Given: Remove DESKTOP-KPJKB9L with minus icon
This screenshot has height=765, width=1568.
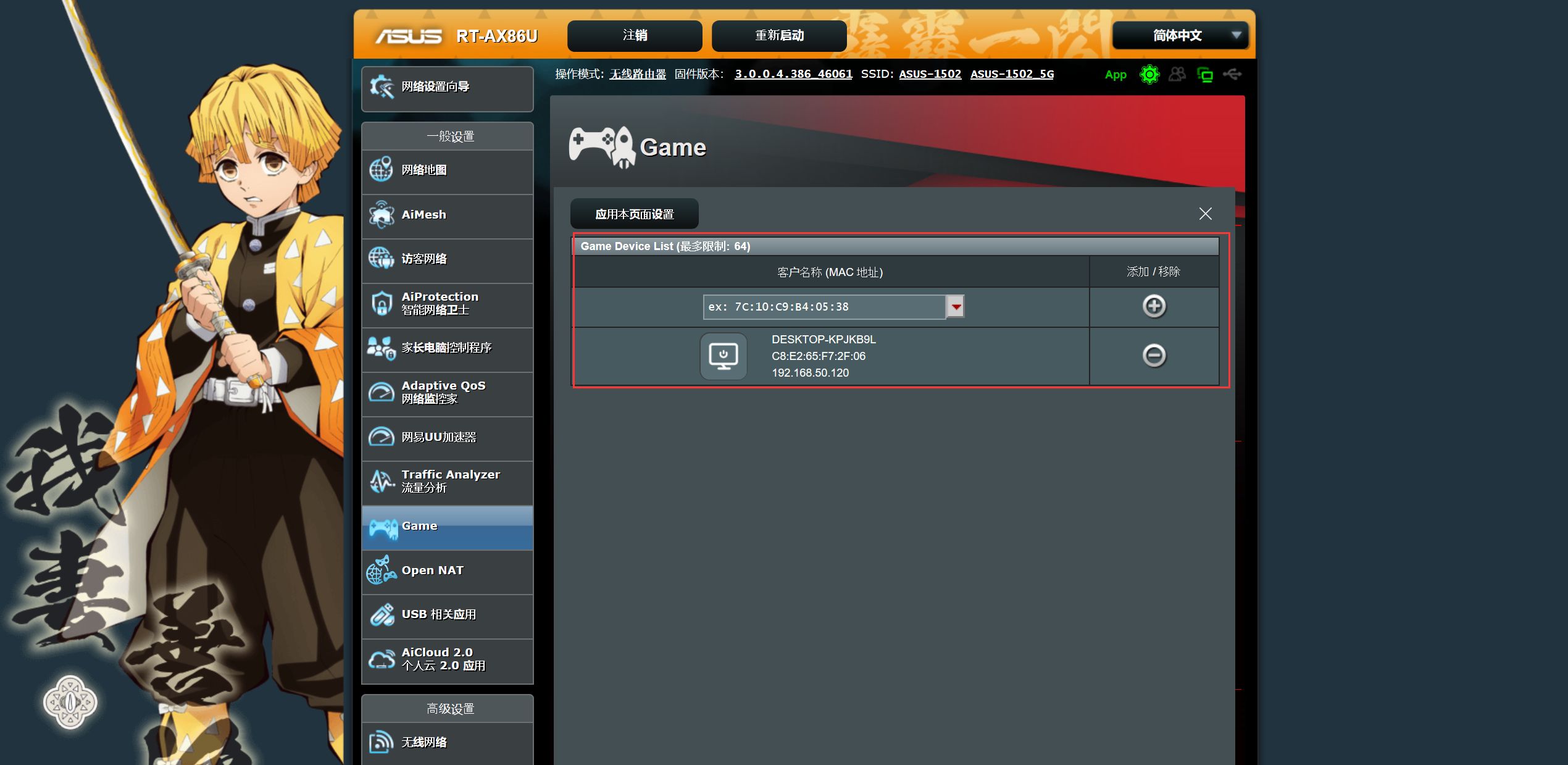Looking at the screenshot, I should [1154, 356].
